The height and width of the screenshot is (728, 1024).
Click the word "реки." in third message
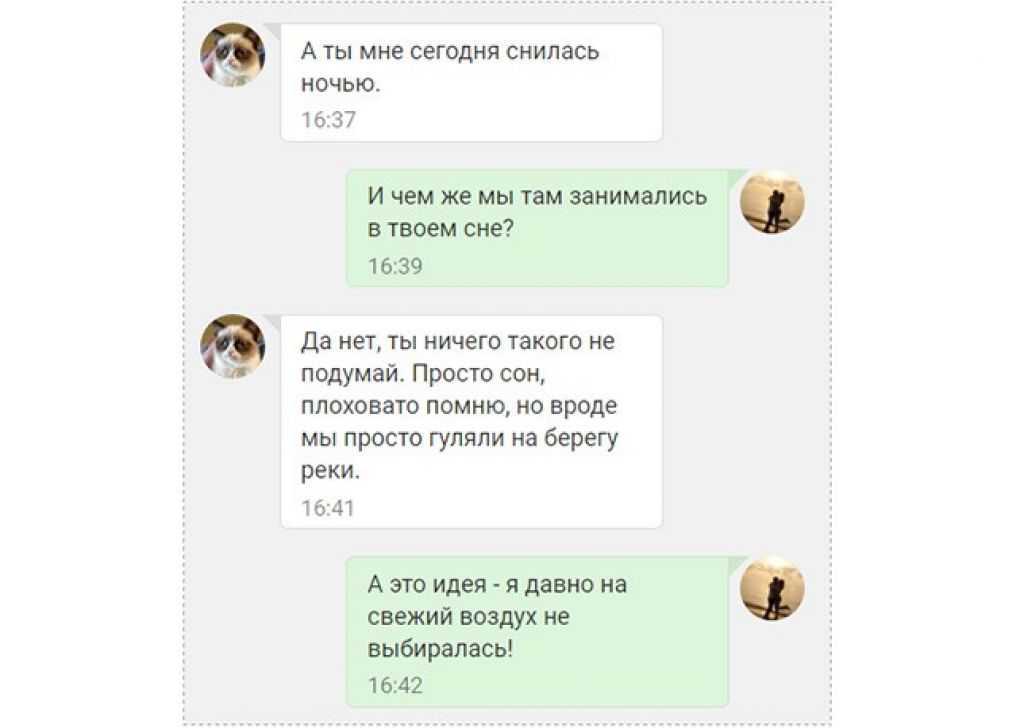coord(330,471)
